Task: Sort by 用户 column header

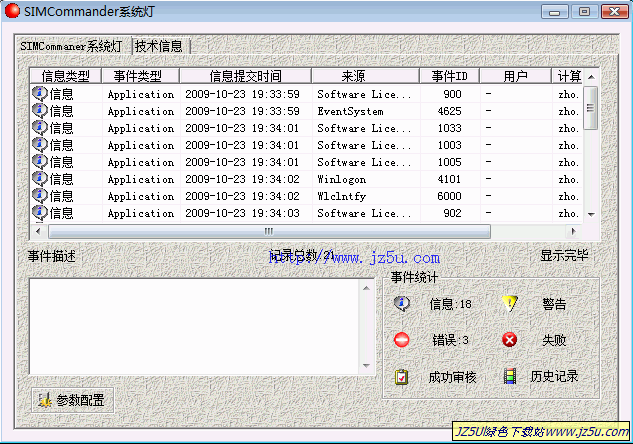Action: click(x=516, y=76)
